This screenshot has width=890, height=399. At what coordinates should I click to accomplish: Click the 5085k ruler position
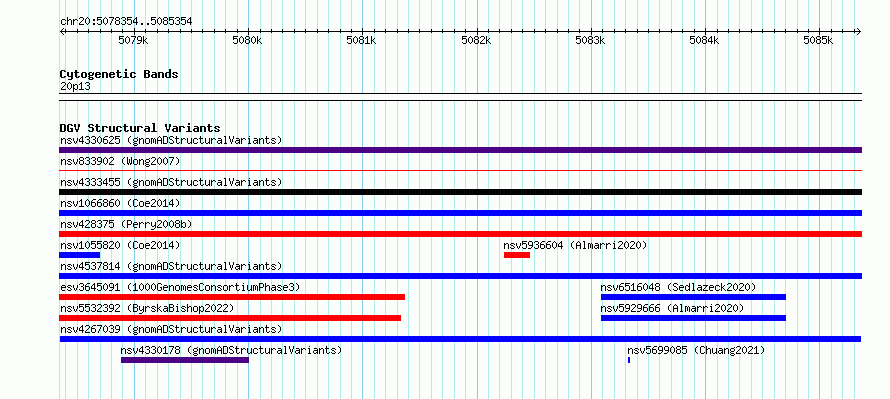pyautogui.click(x=818, y=40)
